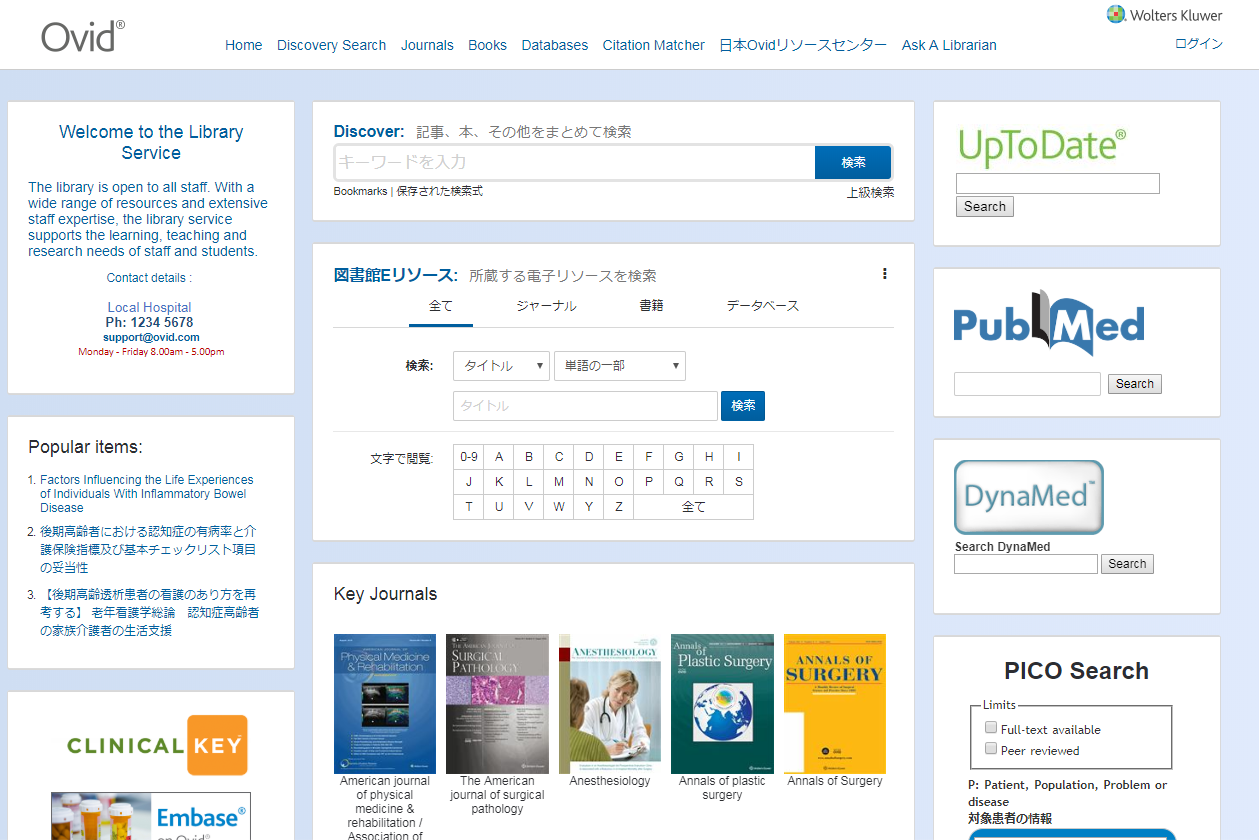This screenshot has width=1259, height=840.
Task: Open the Annals of Surgery journal cover
Action: [x=834, y=703]
